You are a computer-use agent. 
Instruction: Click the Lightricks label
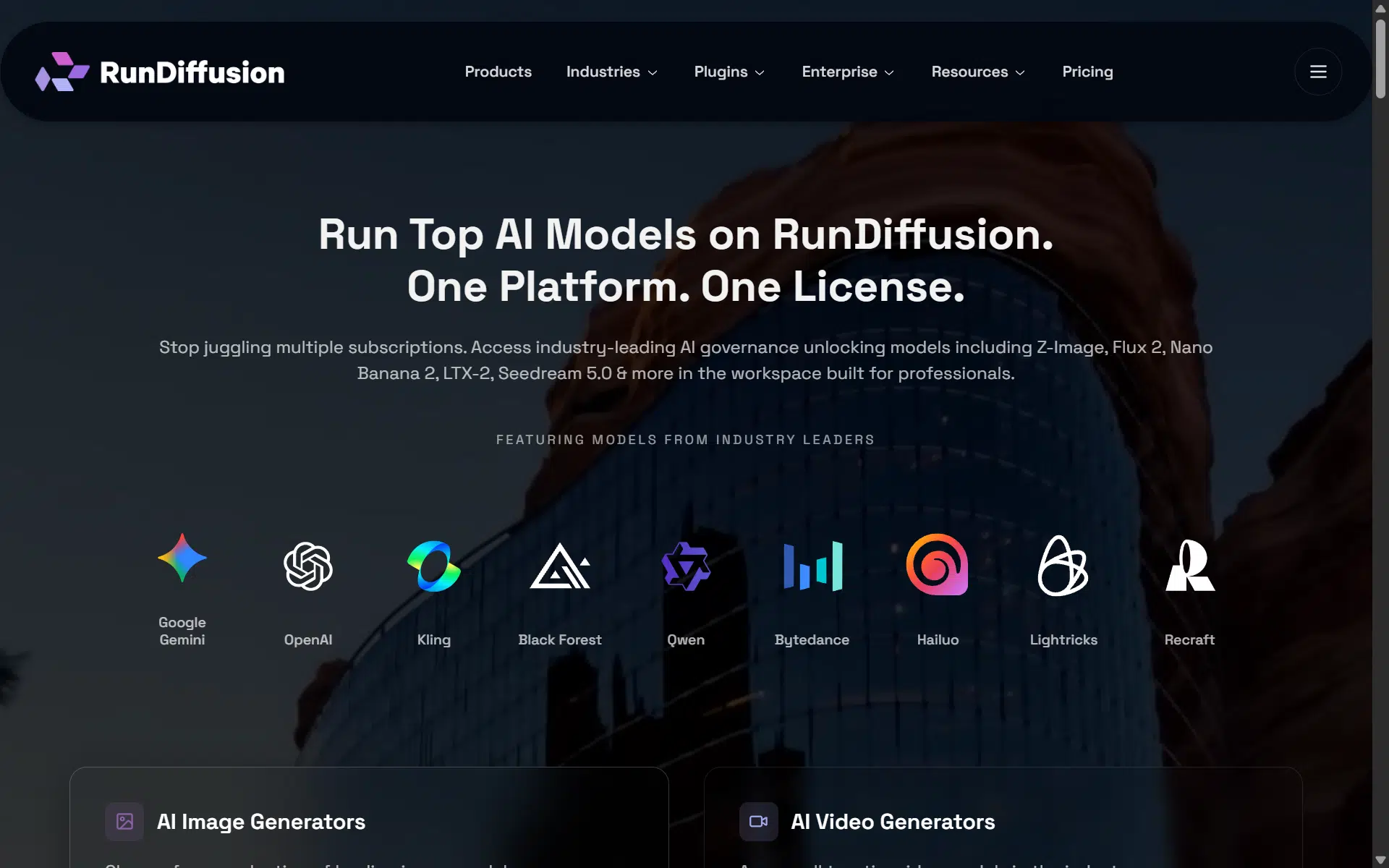click(1063, 640)
